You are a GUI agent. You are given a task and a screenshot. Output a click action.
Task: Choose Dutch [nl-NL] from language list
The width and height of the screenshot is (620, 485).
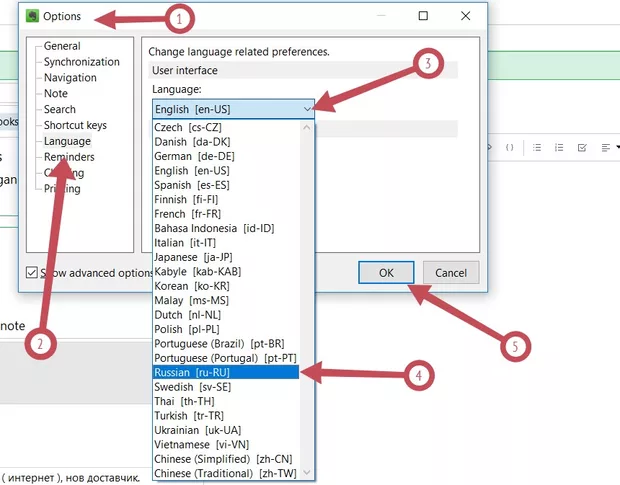pos(226,315)
